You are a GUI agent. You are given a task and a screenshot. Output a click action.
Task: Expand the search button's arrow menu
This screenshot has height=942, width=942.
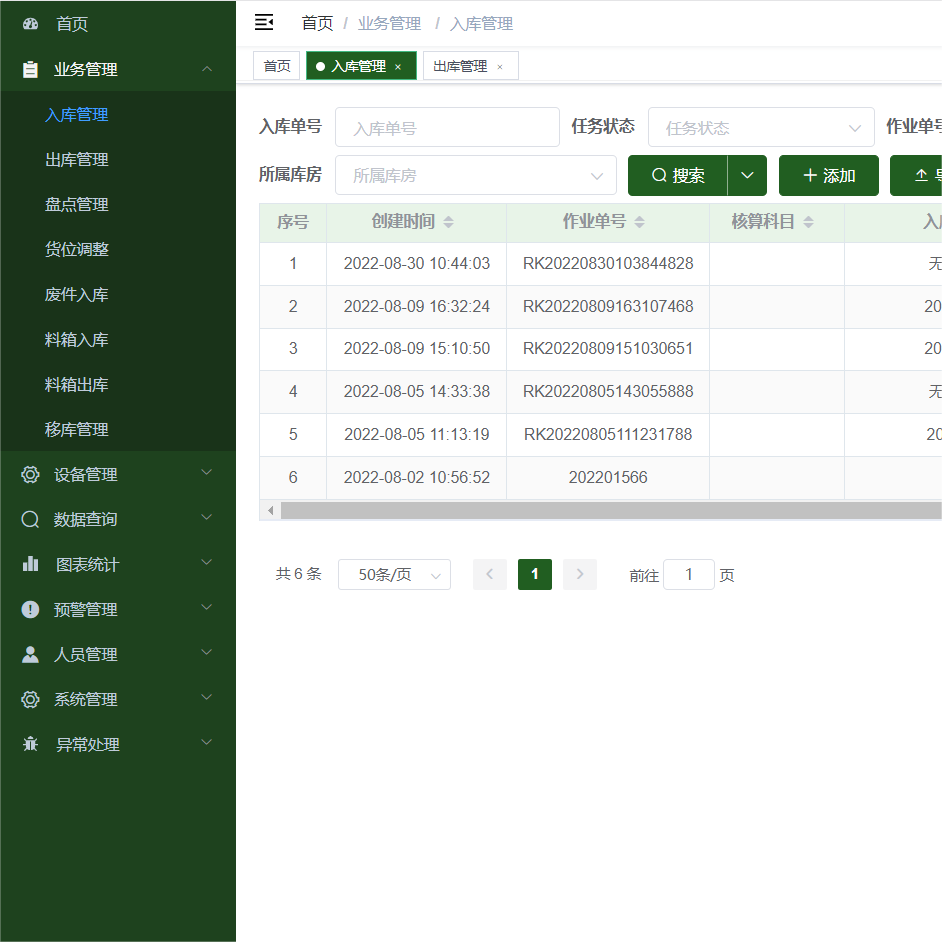point(747,175)
